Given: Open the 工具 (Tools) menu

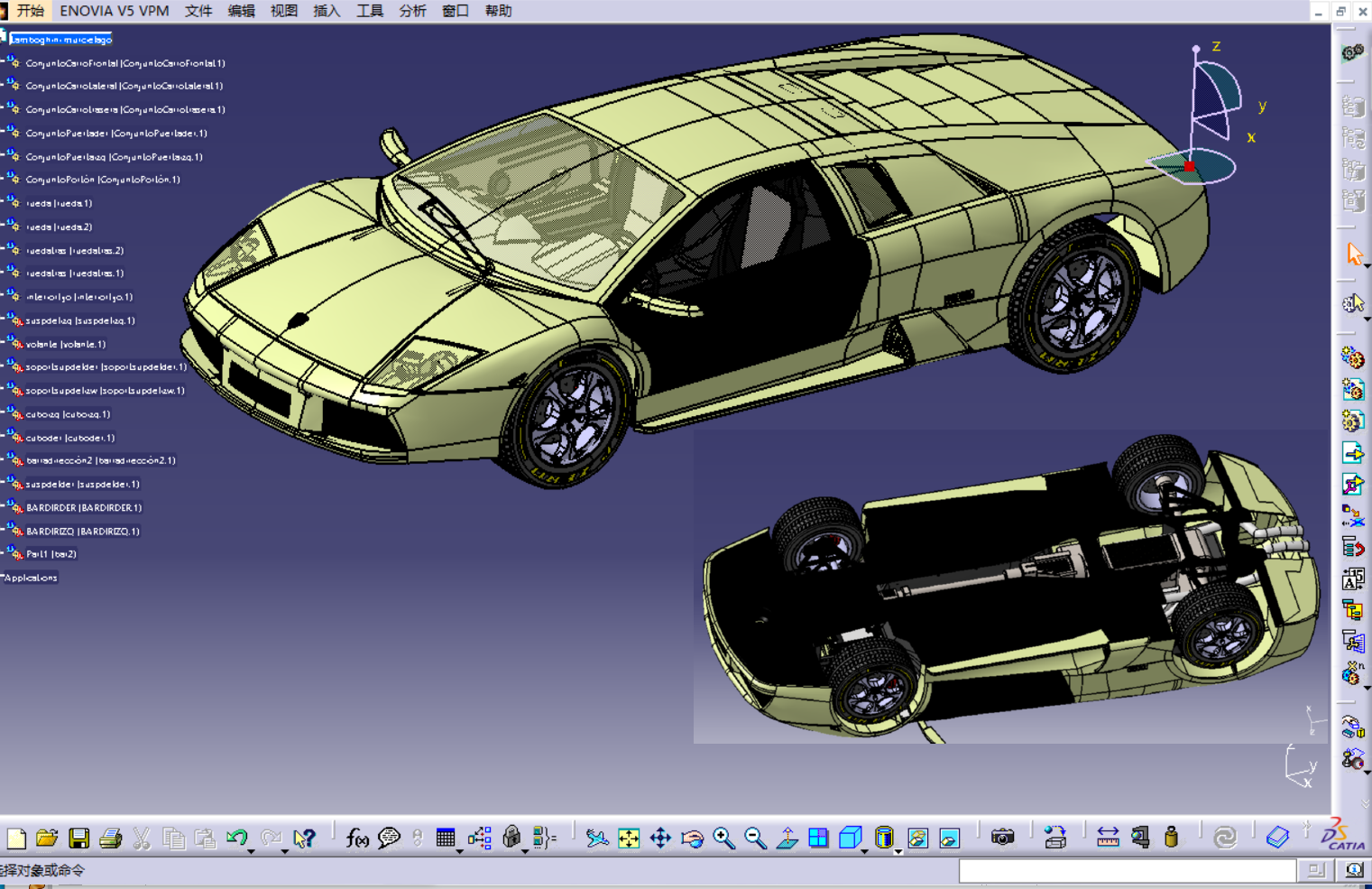Looking at the screenshot, I should [x=370, y=11].
